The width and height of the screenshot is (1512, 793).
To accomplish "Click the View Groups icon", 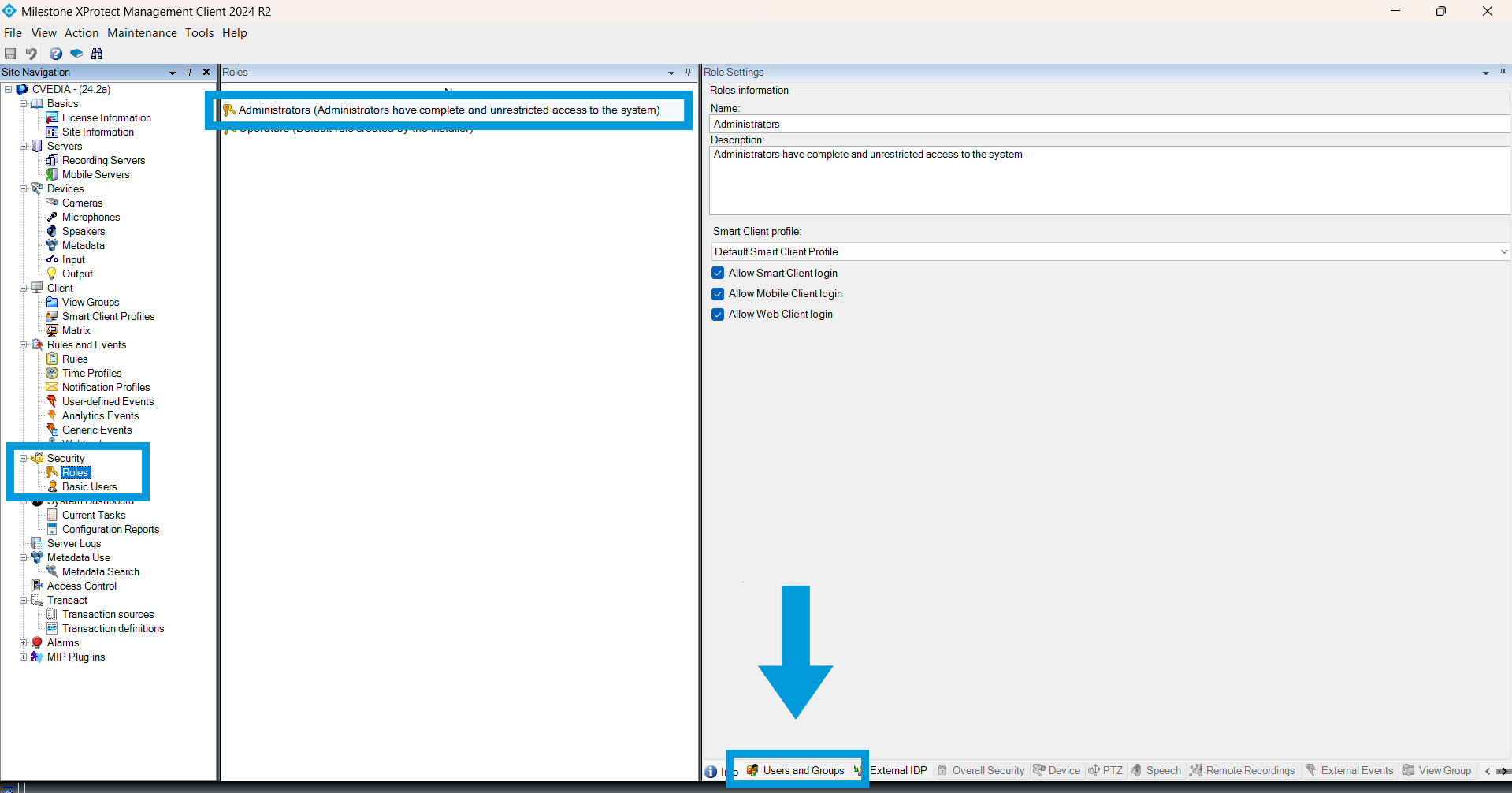I will 52,302.
